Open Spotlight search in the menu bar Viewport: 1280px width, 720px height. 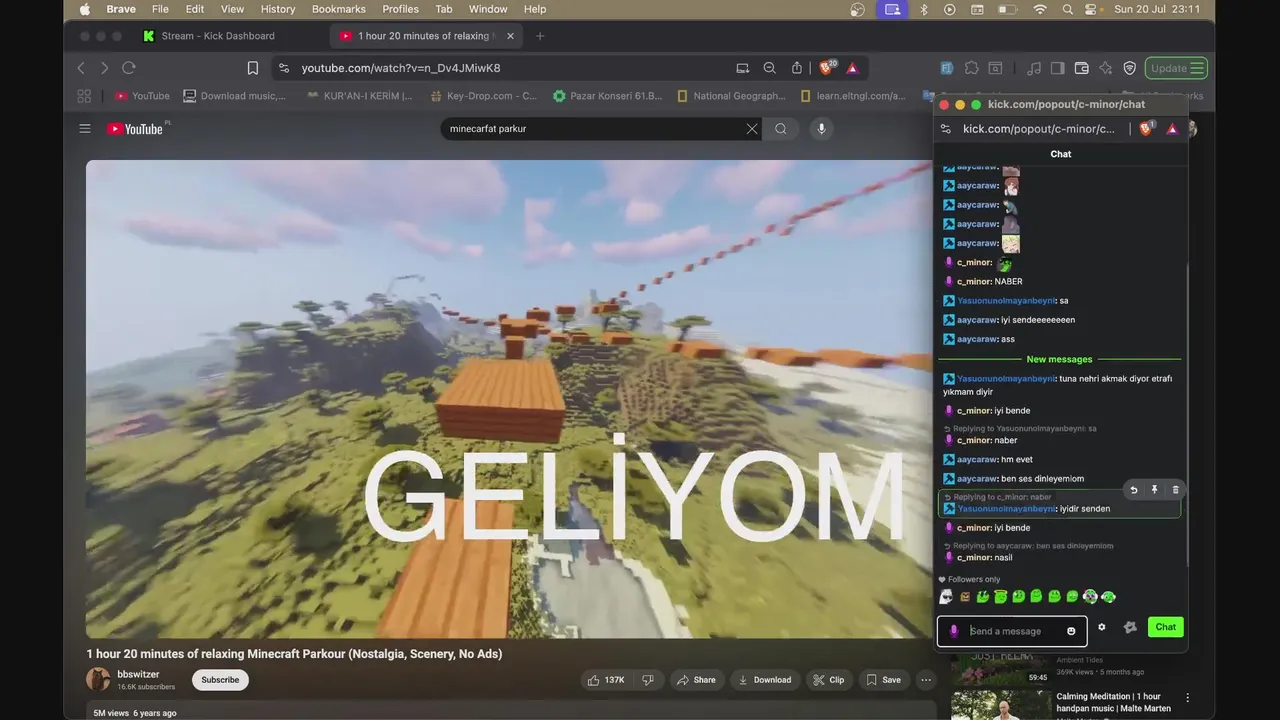pos(1067,9)
